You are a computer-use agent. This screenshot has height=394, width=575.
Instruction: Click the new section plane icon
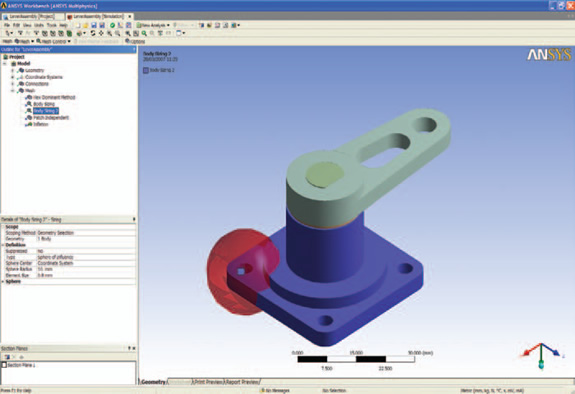(7, 357)
